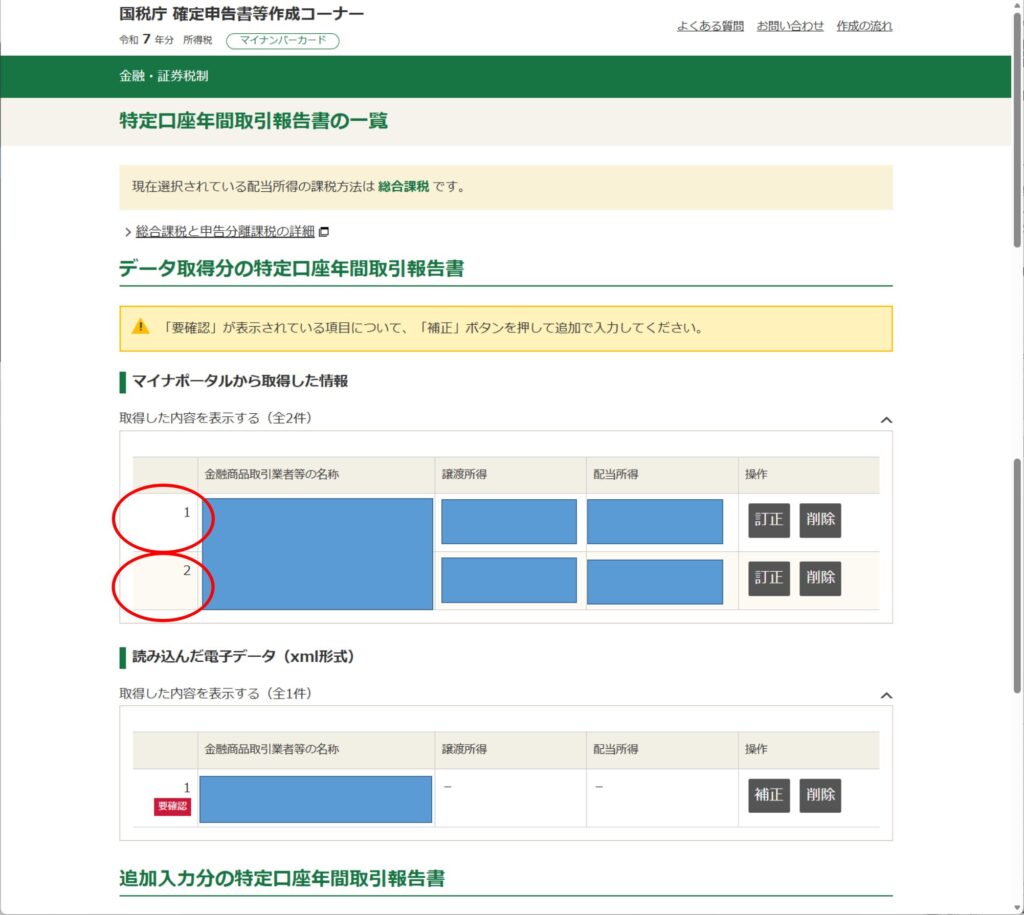Collapse the xml形式 list using its chevron
1024x915 pixels.
click(x=885, y=695)
